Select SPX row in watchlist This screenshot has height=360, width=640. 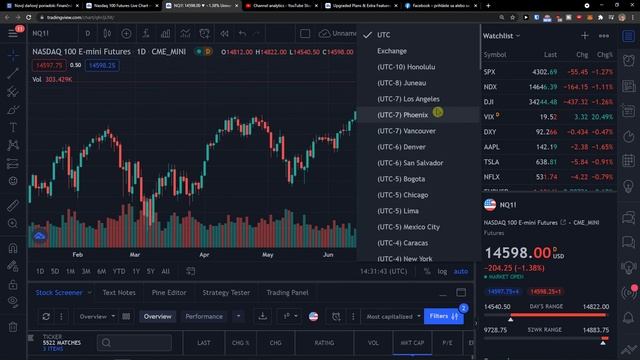coord(548,72)
